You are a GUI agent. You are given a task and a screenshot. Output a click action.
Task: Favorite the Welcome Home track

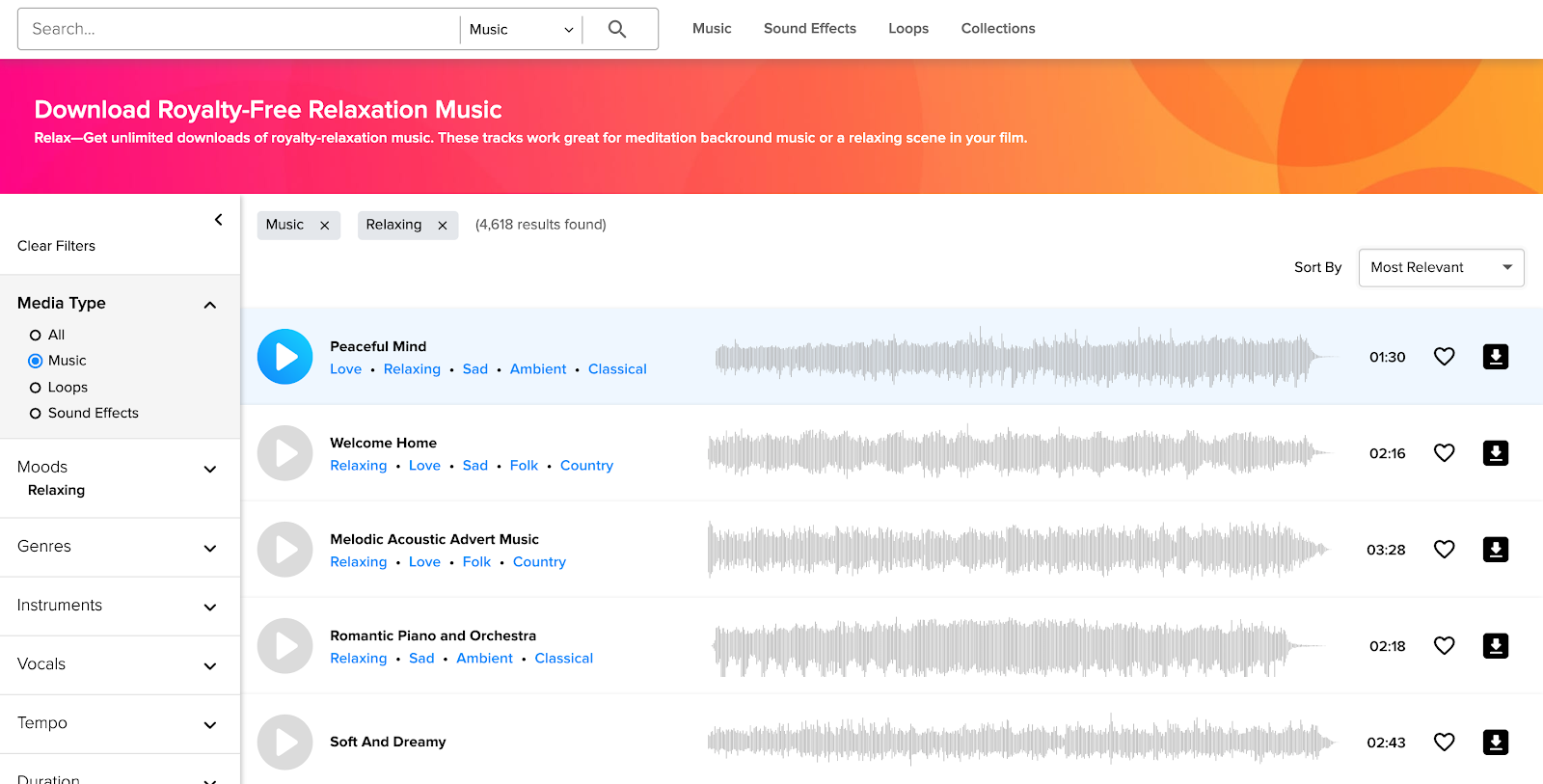click(1444, 453)
